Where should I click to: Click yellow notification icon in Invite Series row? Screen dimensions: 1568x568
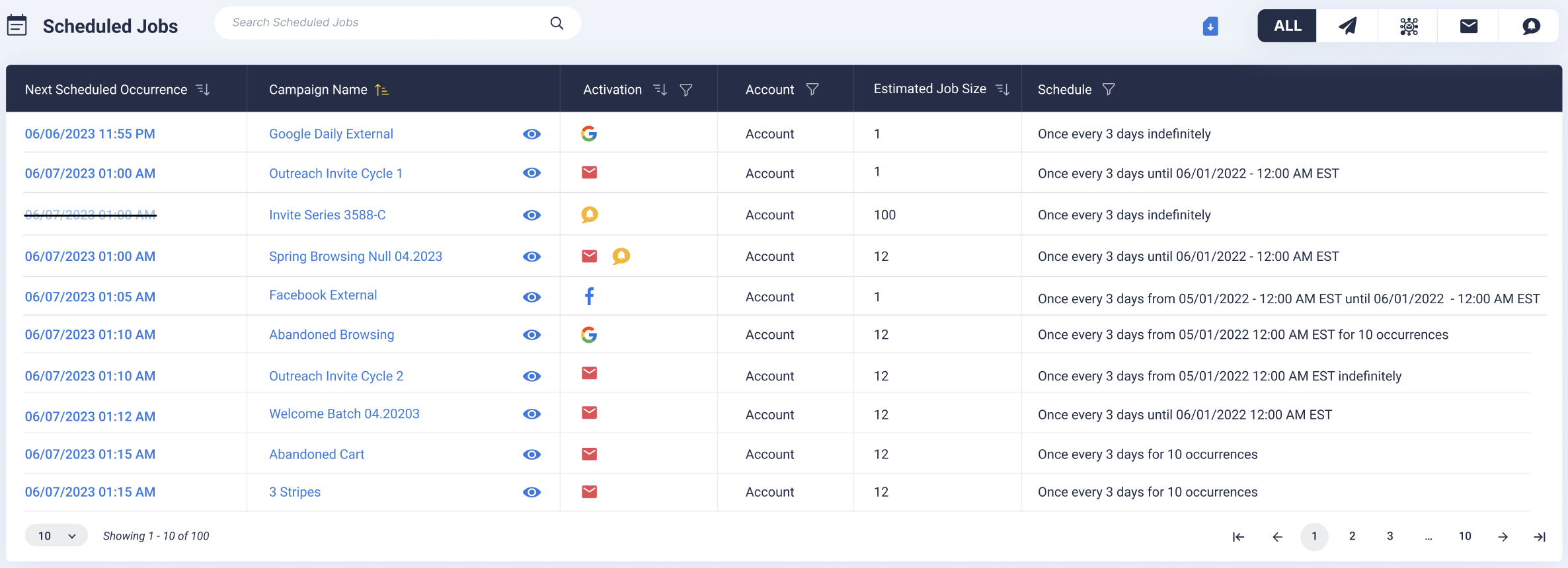pyautogui.click(x=589, y=215)
